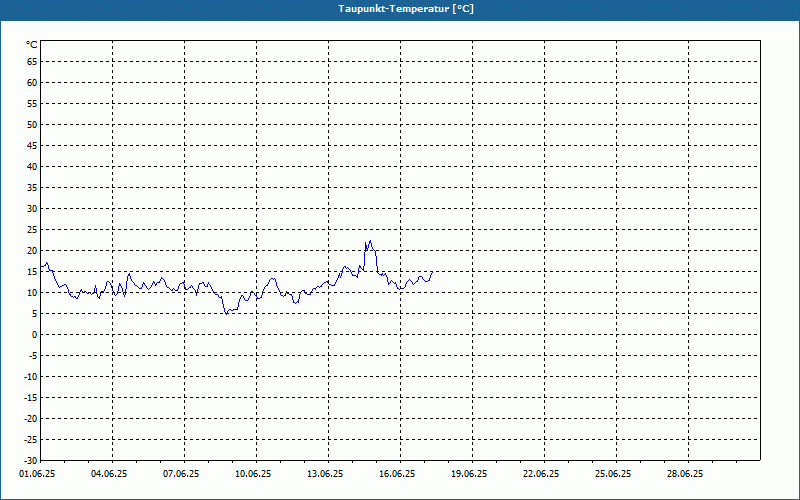Click the y-axis value 20
The width and height of the screenshot is (800, 500).
[x=32, y=251]
